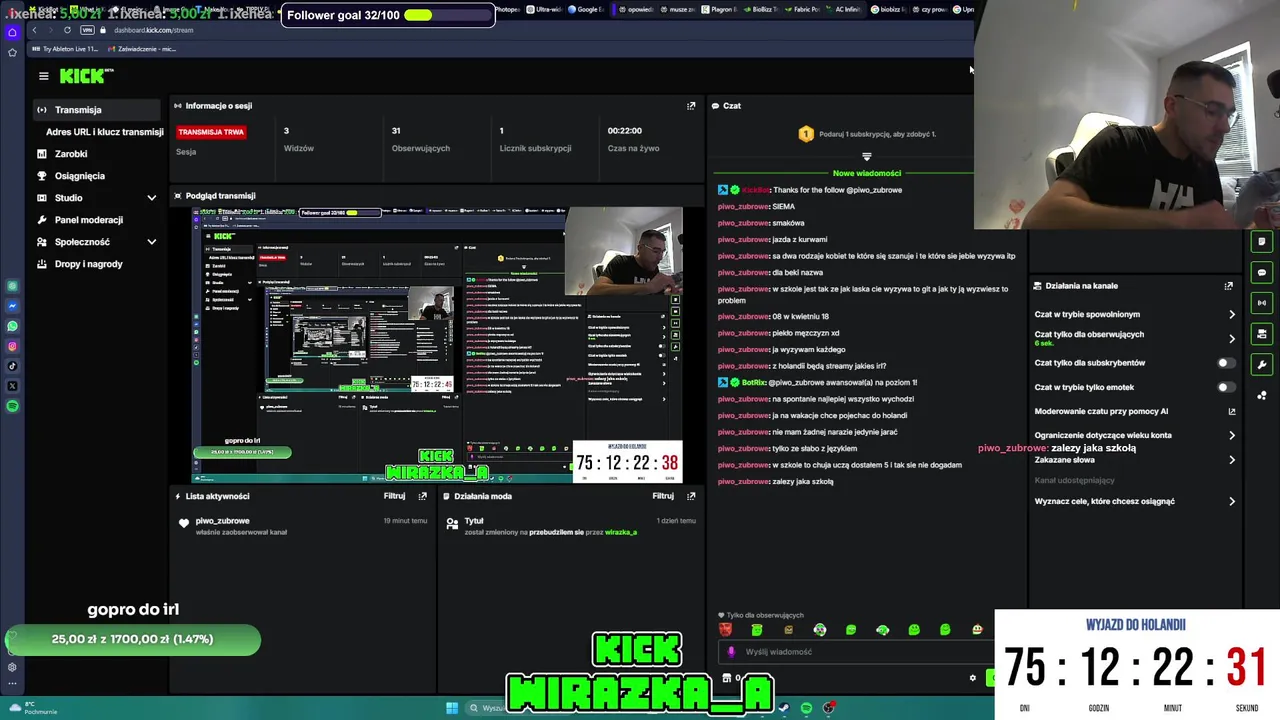Toggle Czat tylko dla subskrybentów
The image size is (1280, 720).
coord(1225,363)
